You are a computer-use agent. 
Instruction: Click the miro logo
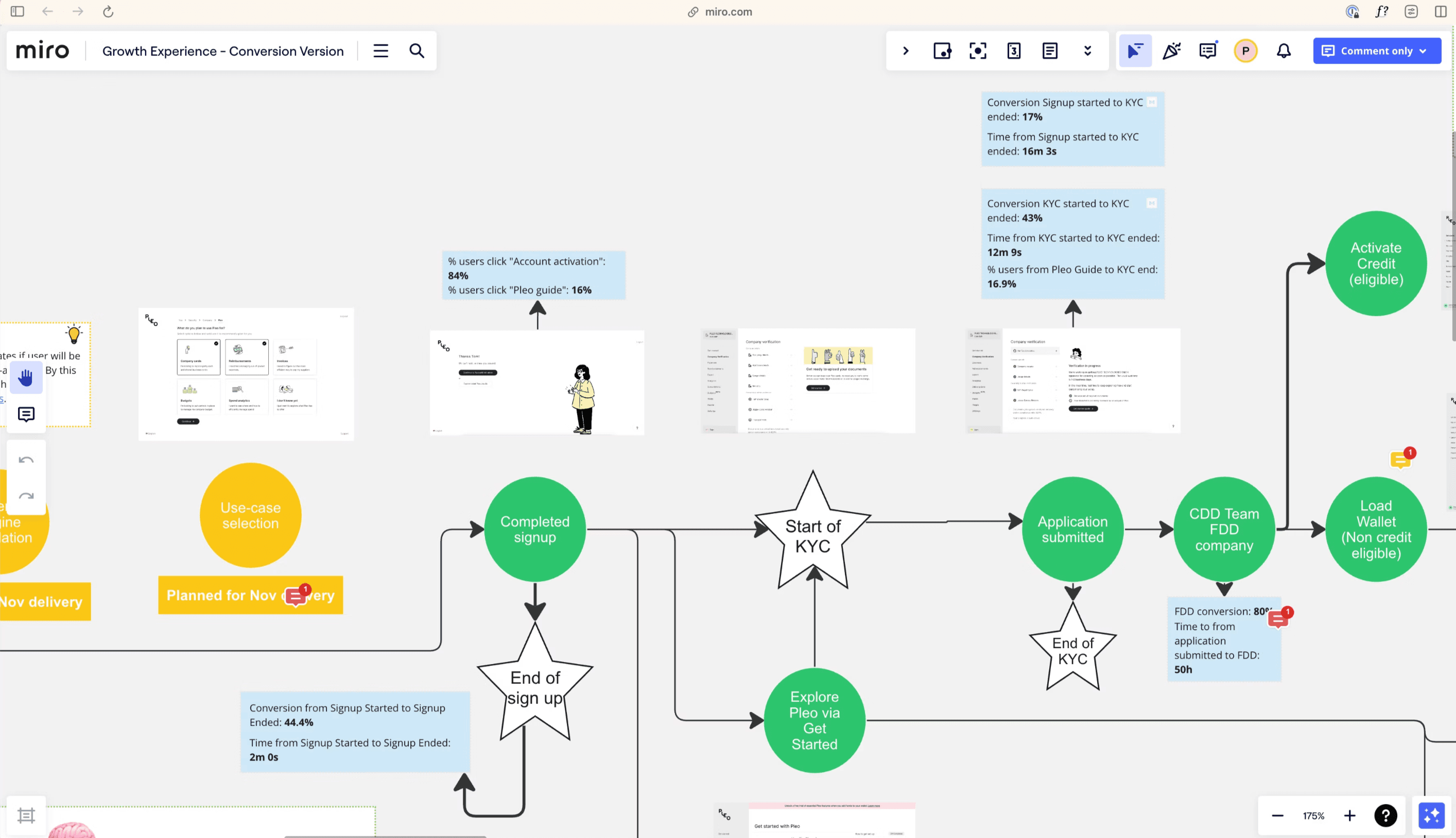(x=42, y=50)
